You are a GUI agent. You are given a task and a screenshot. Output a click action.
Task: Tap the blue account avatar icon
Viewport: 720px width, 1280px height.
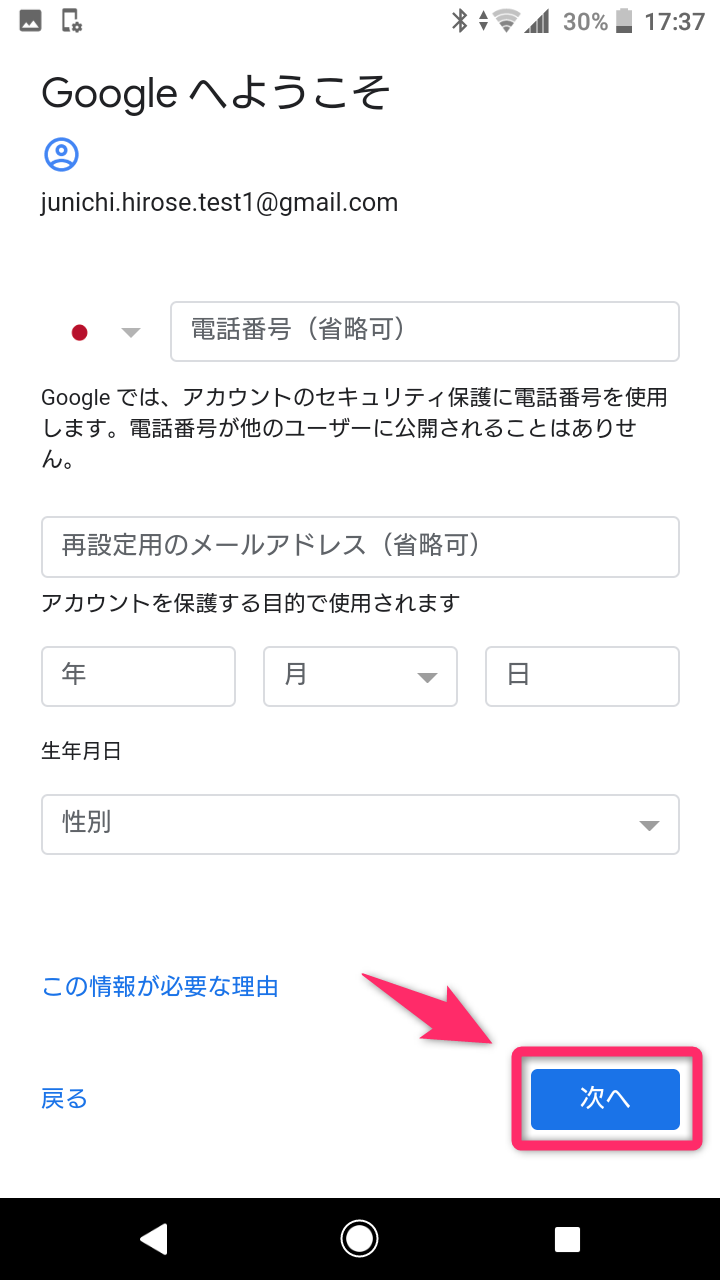tap(61, 154)
